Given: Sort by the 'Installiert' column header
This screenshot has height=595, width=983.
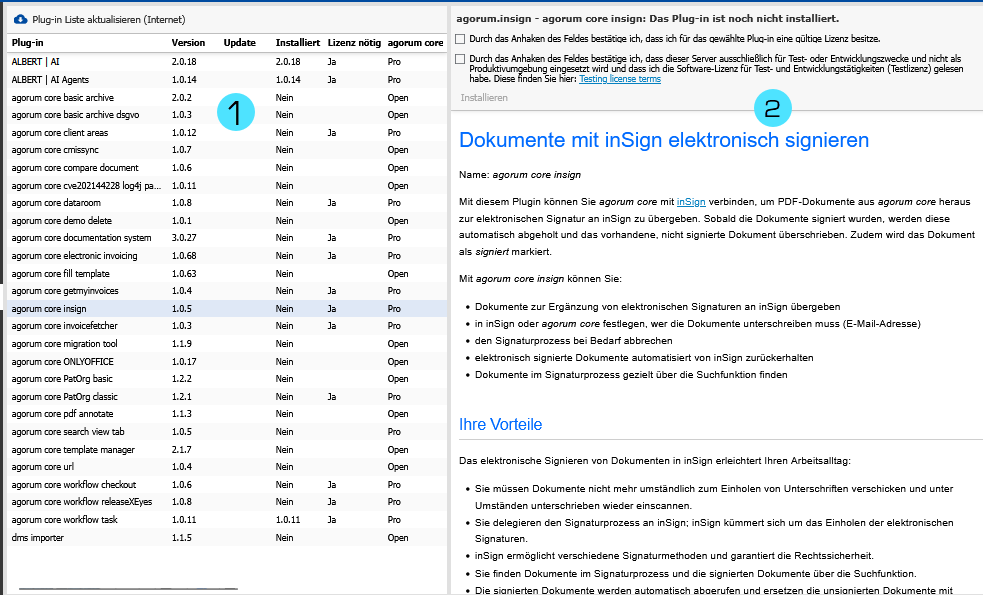Looking at the screenshot, I should click(298, 43).
